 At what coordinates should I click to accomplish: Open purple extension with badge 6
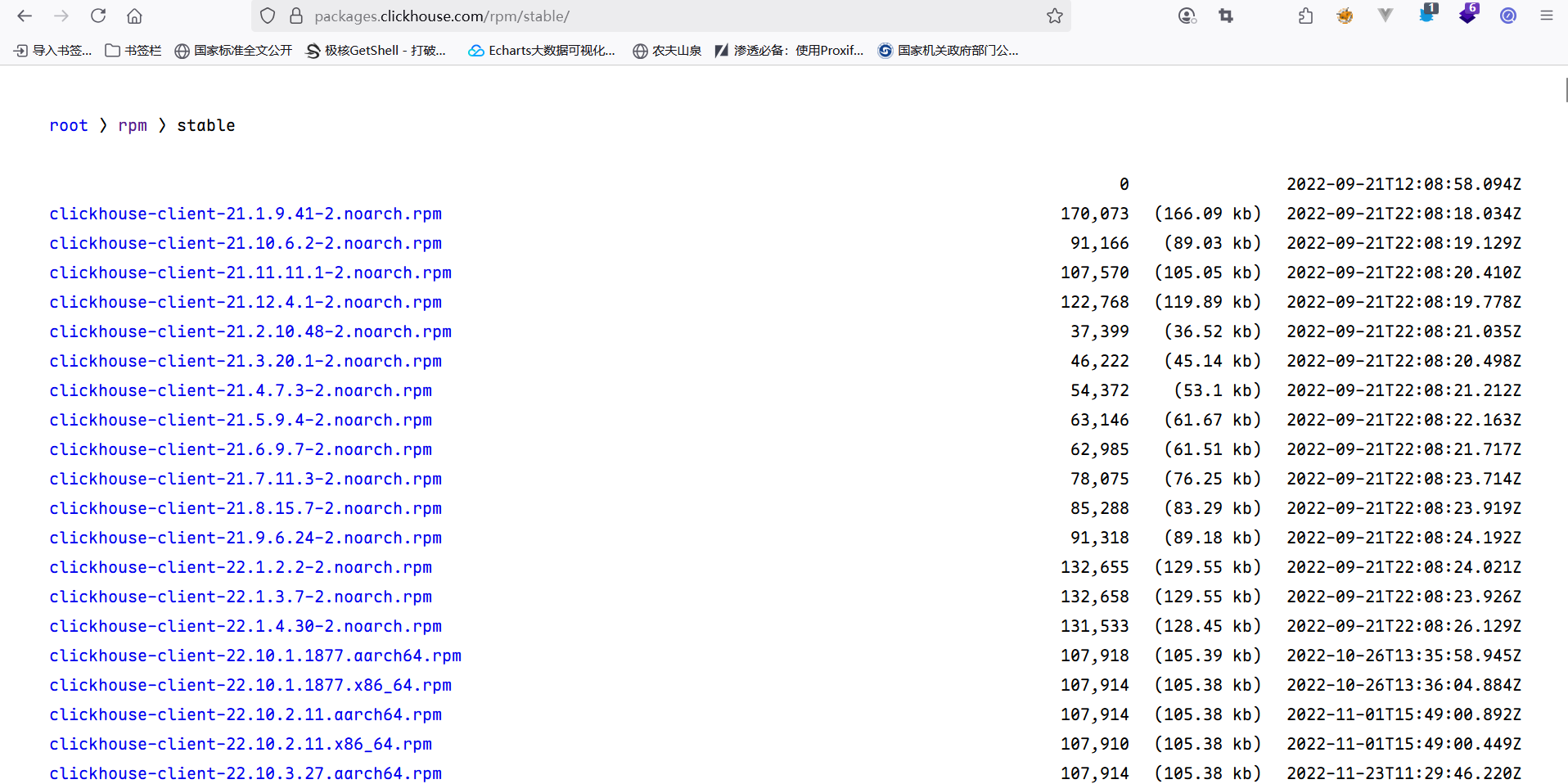click(x=1468, y=13)
